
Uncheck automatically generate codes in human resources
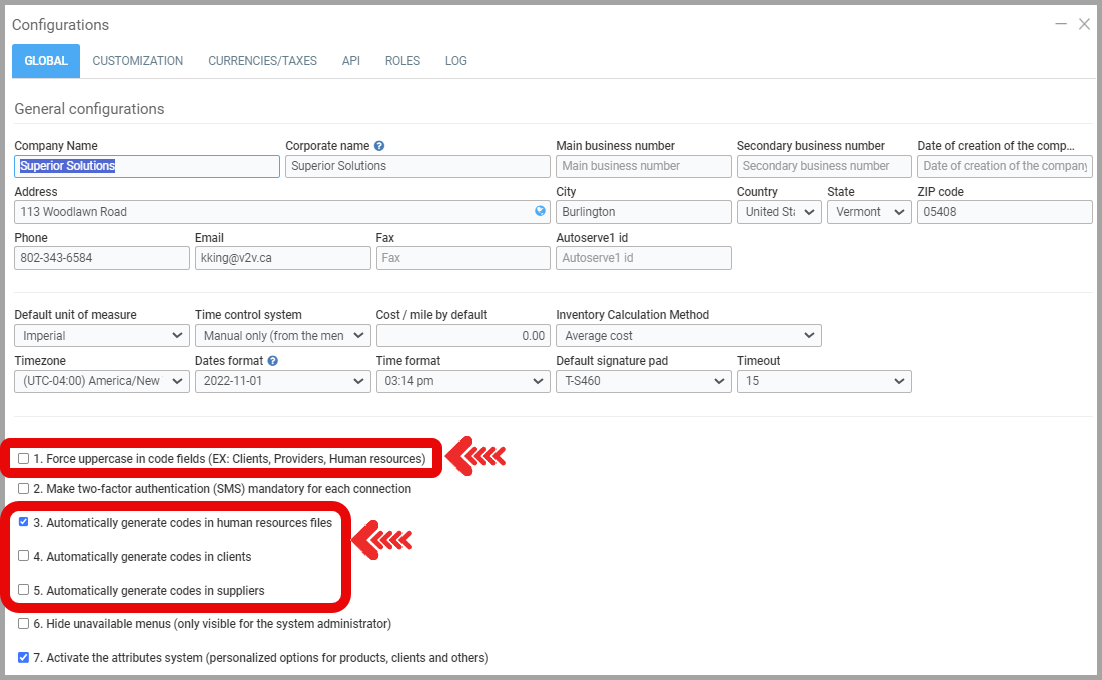24,522
